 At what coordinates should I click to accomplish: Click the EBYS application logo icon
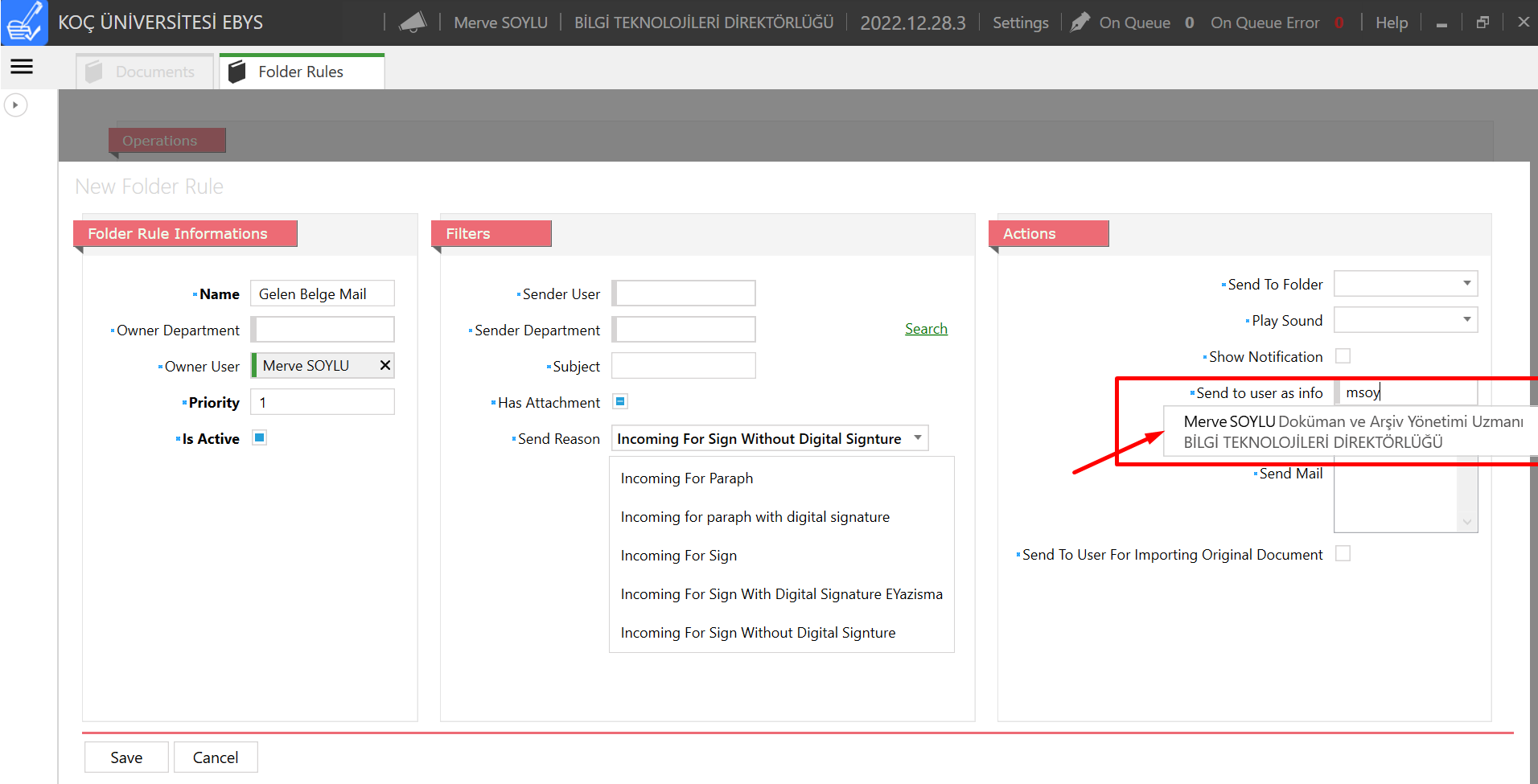pyautogui.click(x=24, y=23)
